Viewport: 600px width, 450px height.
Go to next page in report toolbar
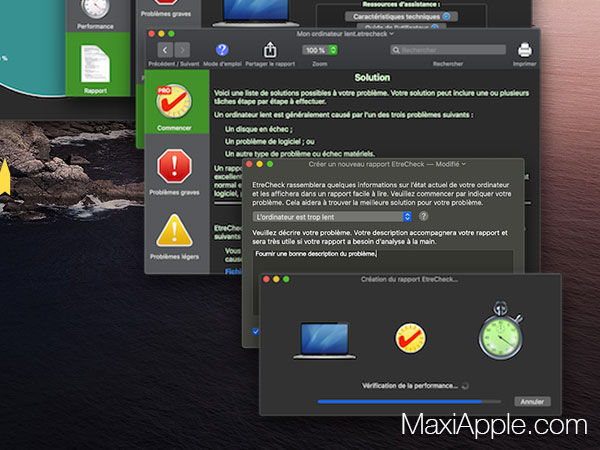point(182,50)
